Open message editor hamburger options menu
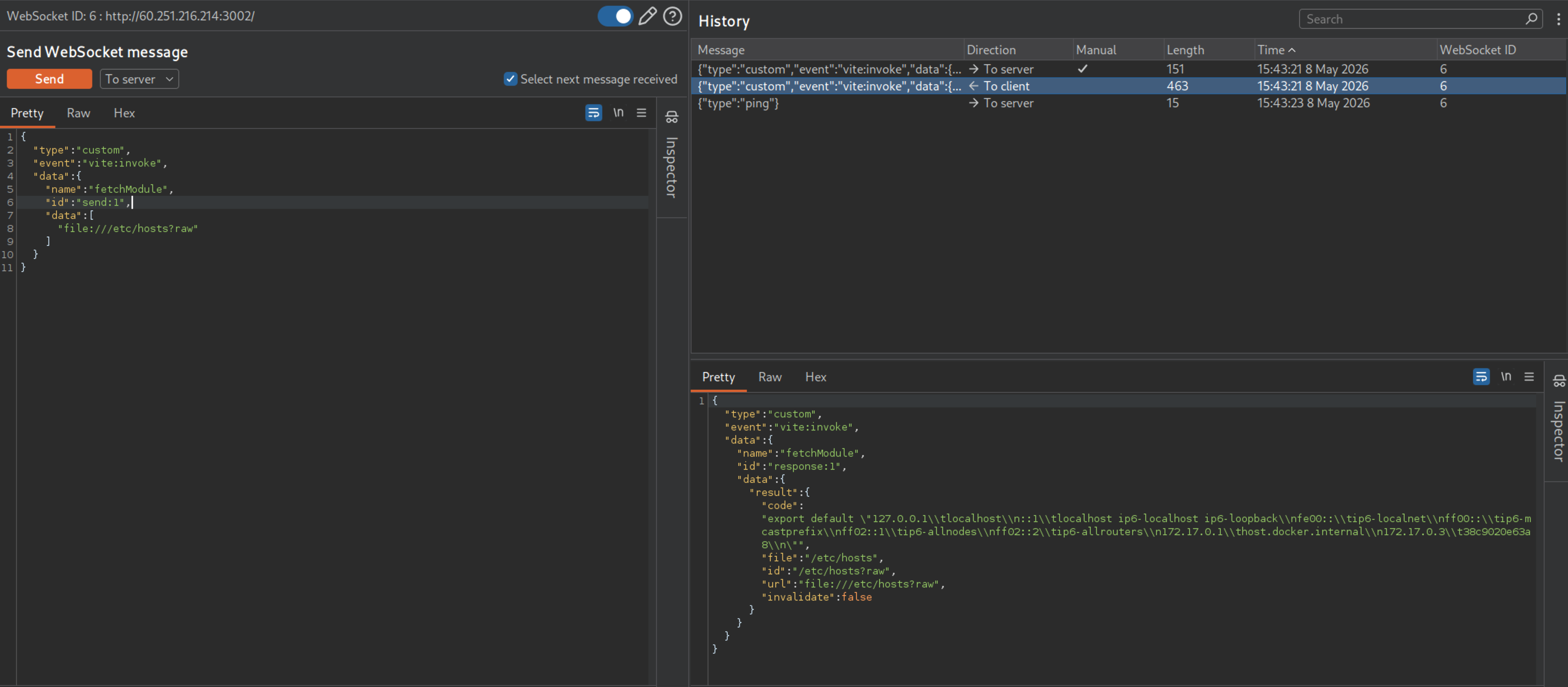This screenshot has height=687, width=1568. (x=641, y=113)
